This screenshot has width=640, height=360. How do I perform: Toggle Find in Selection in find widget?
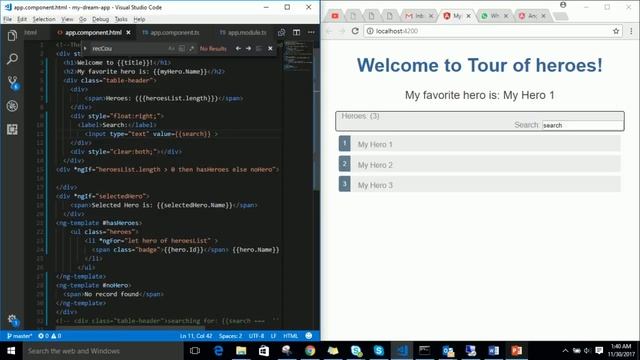tap(259, 48)
